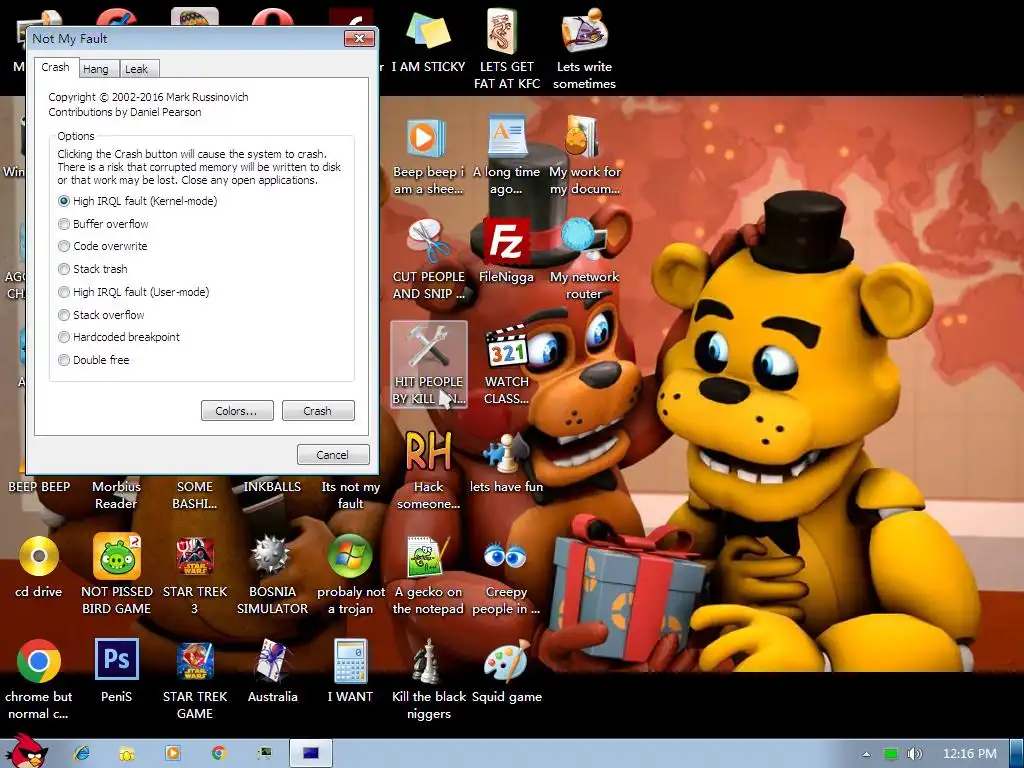Select the Hardcoded breakpoint option
The height and width of the screenshot is (768, 1024).
119,337
